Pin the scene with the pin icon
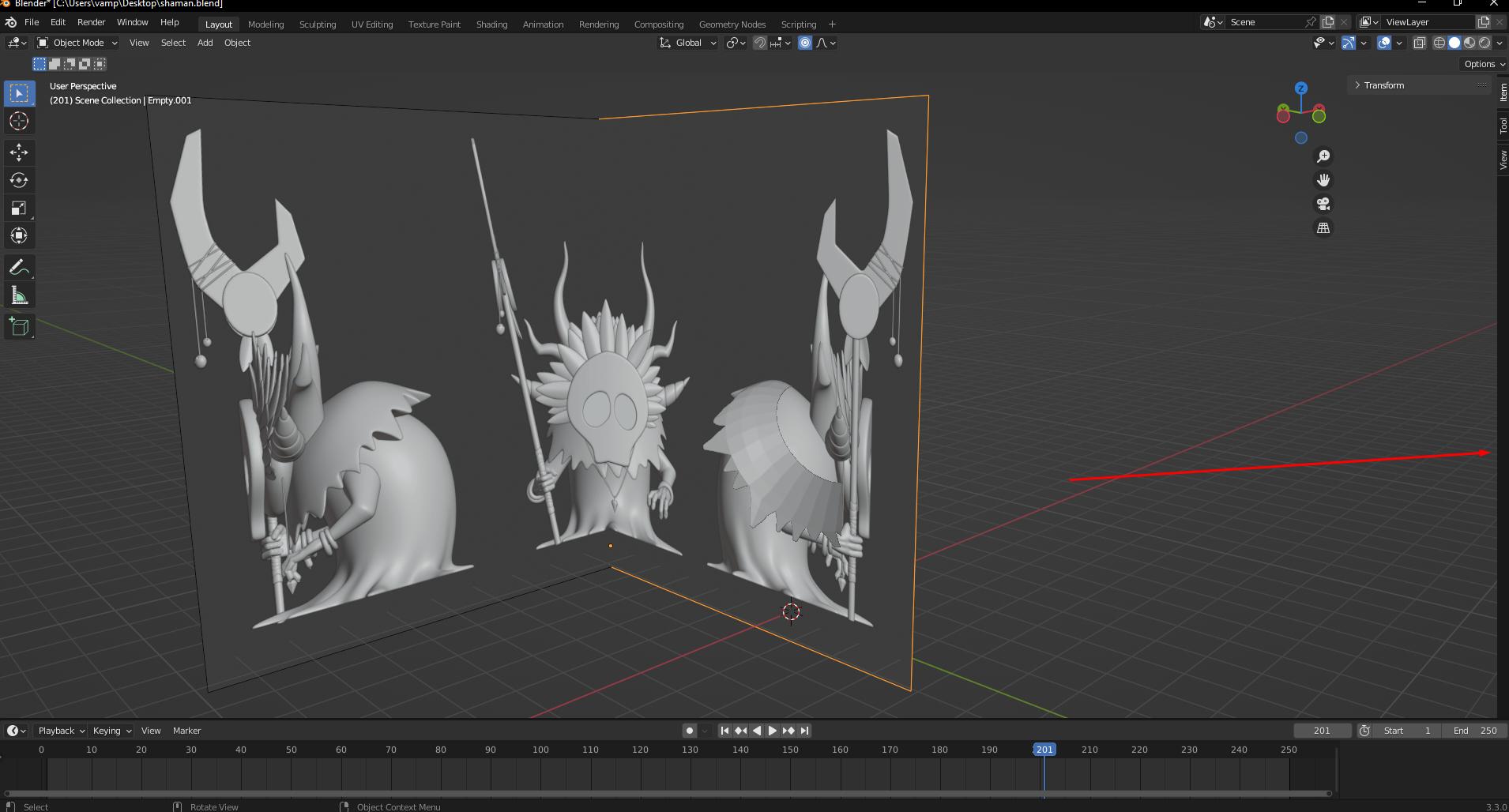Screen dimensions: 1509x812 pos(1310,22)
